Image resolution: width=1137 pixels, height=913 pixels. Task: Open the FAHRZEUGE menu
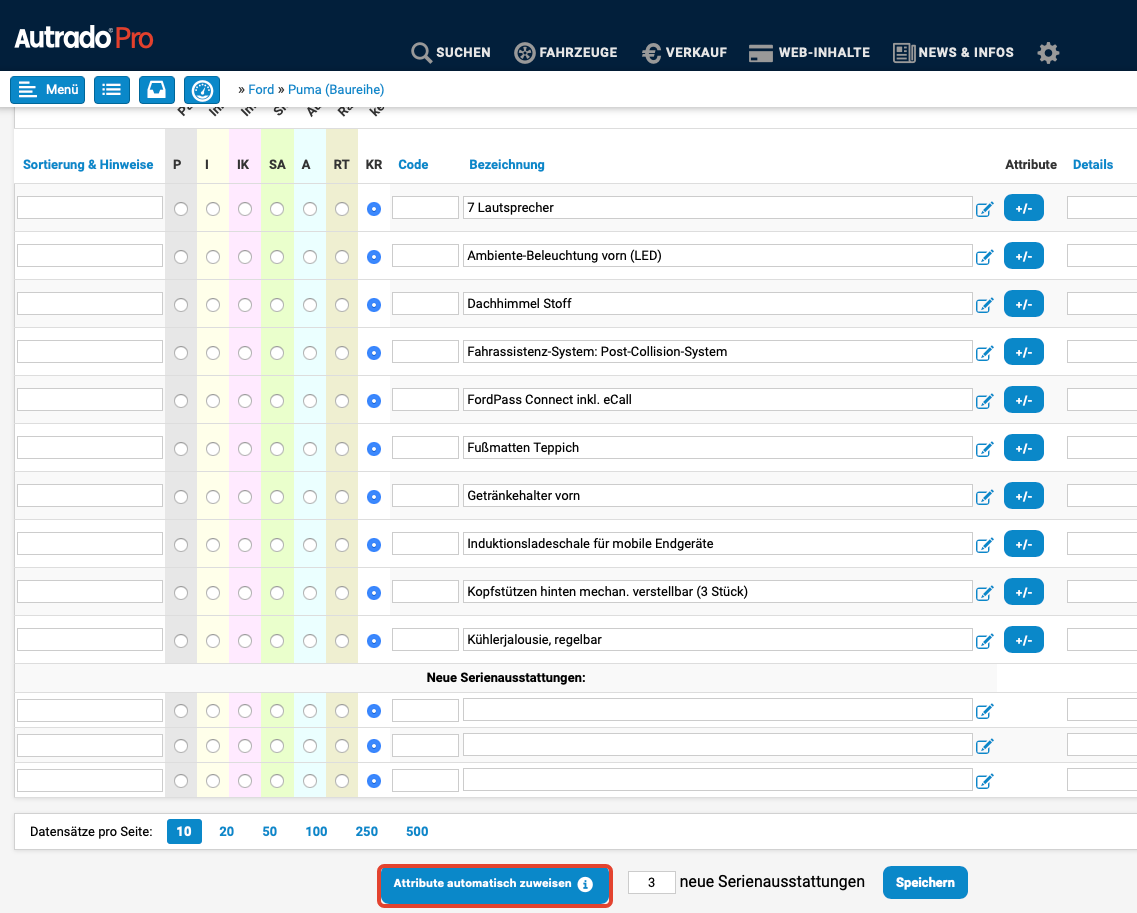click(566, 53)
